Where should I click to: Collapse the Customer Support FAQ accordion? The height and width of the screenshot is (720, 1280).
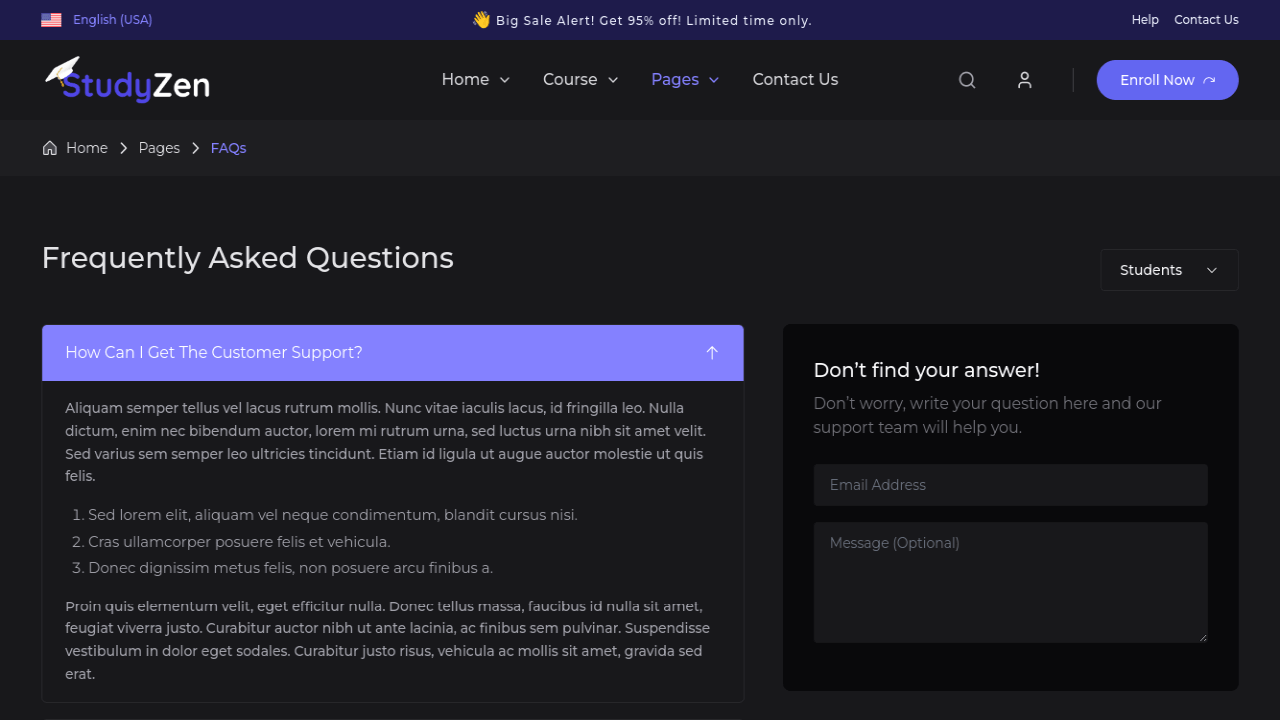393,353
